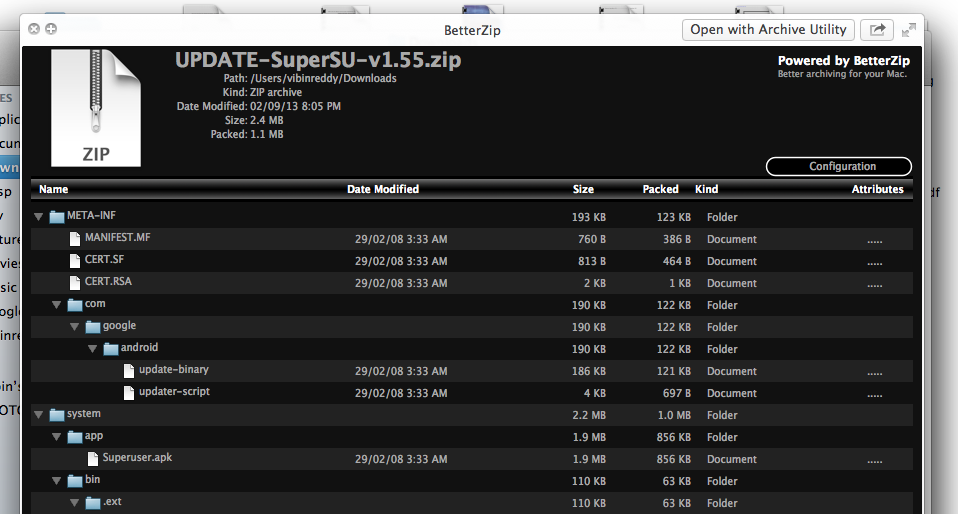
Task: Click the 697 B packed size of updater-script
Action: coord(676,393)
